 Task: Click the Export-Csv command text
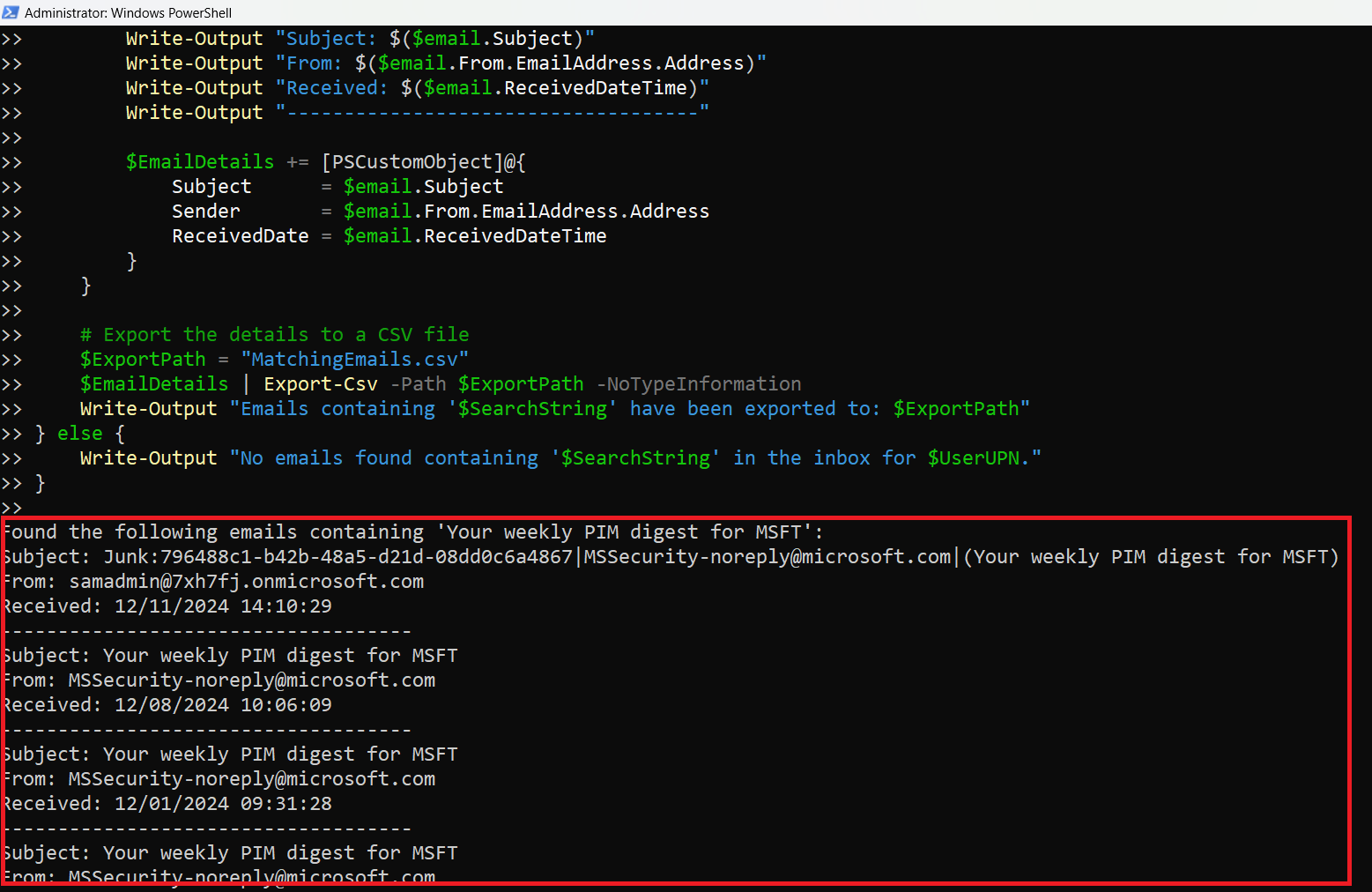coord(321,384)
